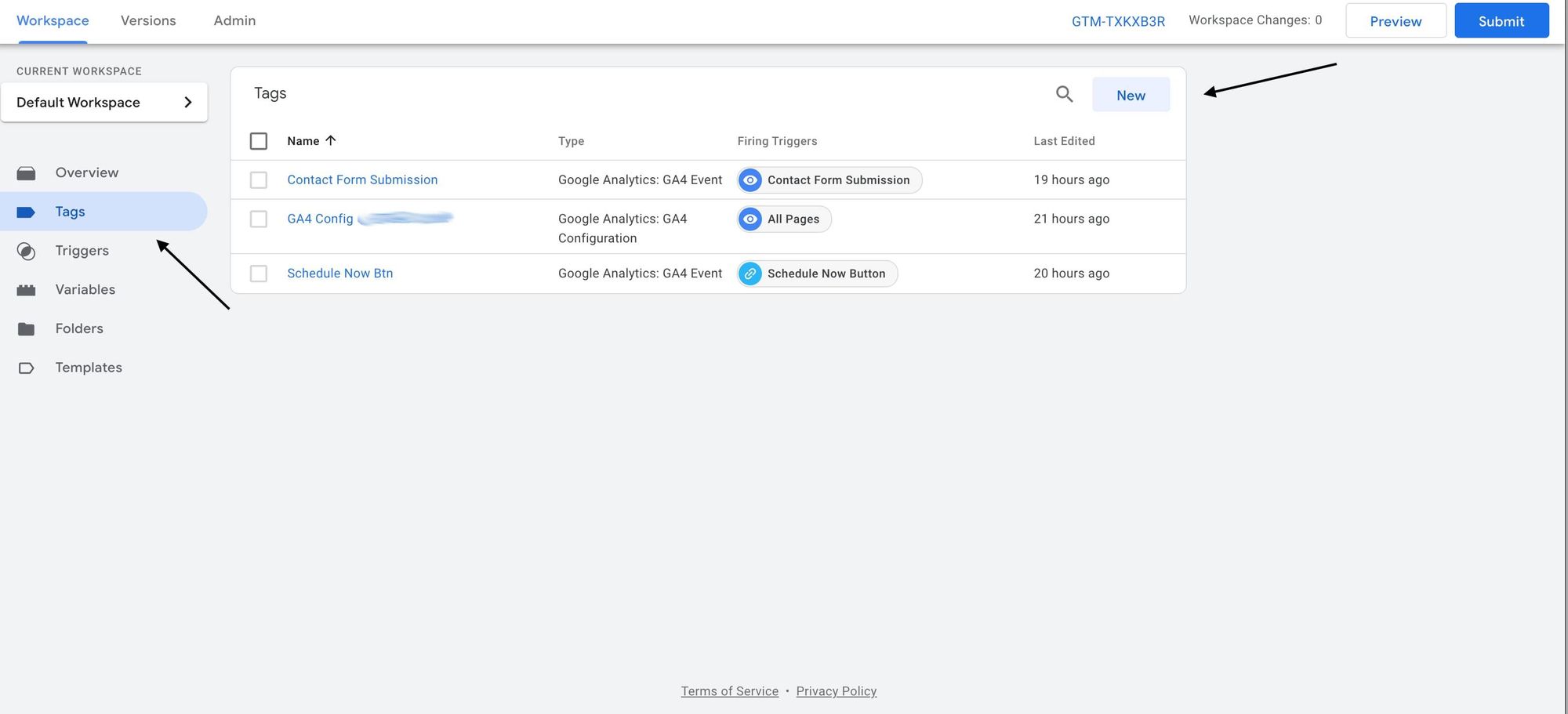This screenshot has width=1568, height=714.
Task: Click eye icon of All Pages trigger
Action: click(750, 219)
